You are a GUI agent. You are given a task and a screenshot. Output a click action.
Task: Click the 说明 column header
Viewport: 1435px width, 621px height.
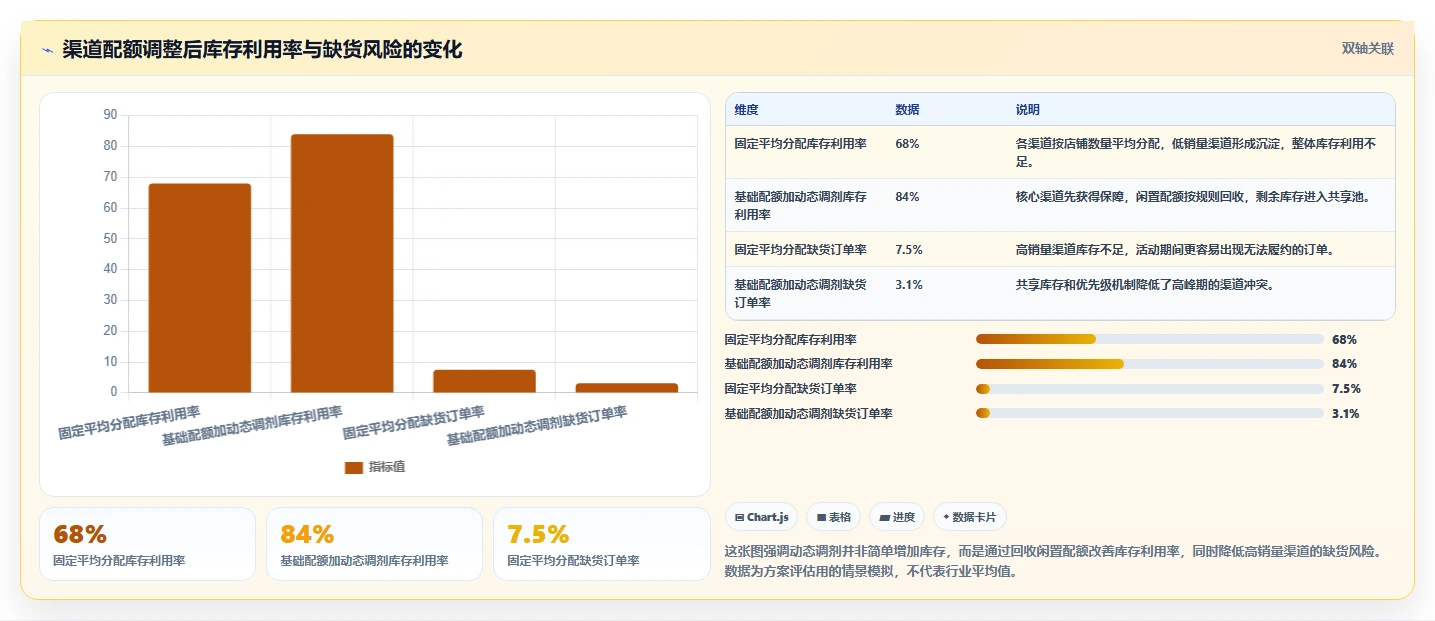(x=1027, y=110)
